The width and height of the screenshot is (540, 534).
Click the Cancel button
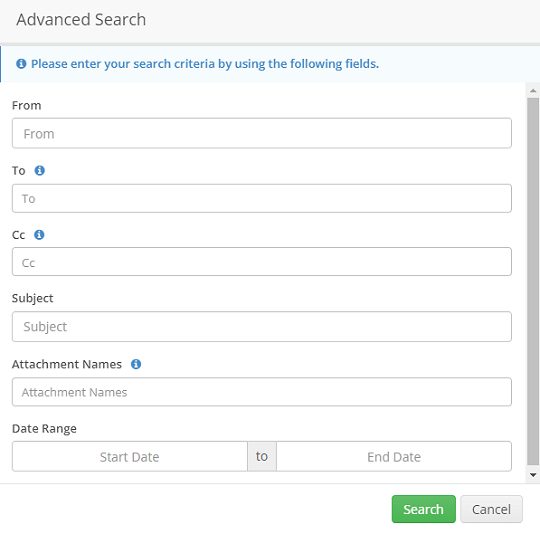[491, 509]
